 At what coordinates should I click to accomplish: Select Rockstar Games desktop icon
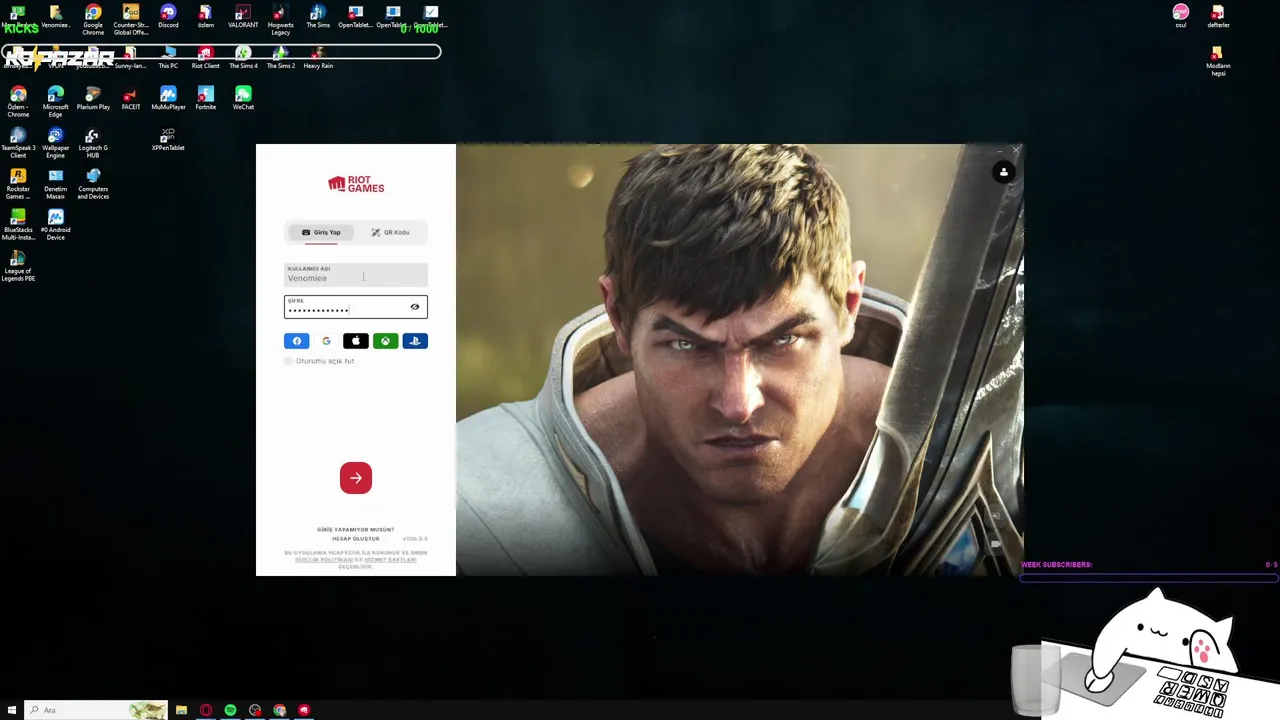coord(18,184)
